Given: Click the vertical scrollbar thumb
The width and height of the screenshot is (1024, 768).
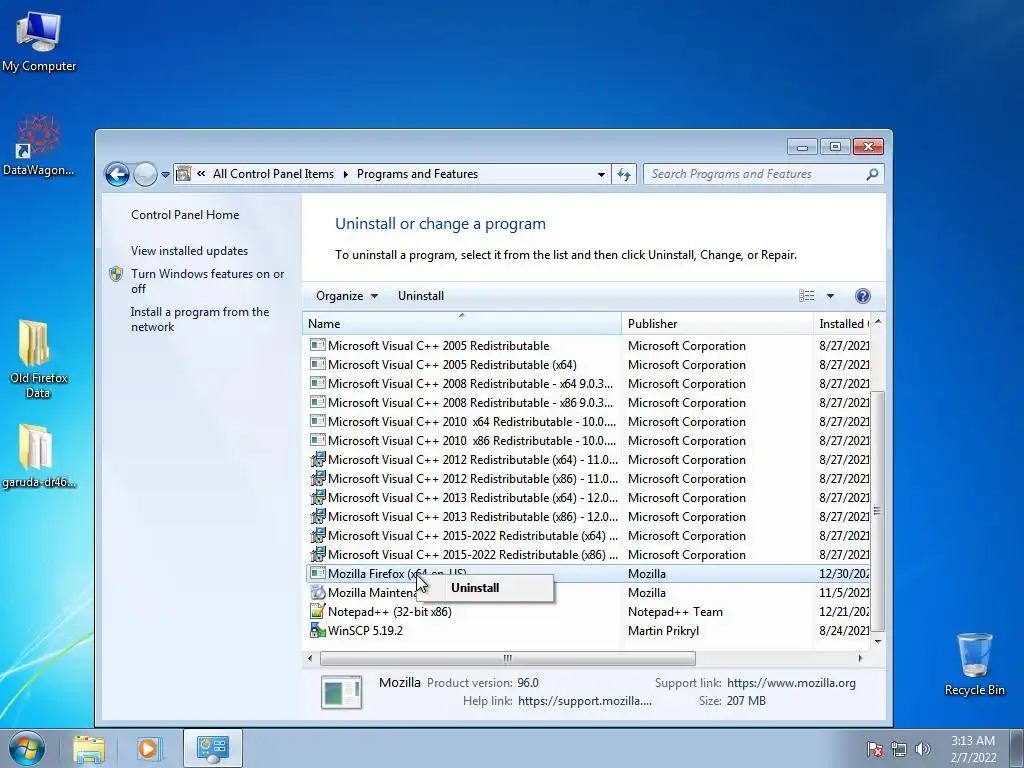Looking at the screenshot, I should [878, 511].
